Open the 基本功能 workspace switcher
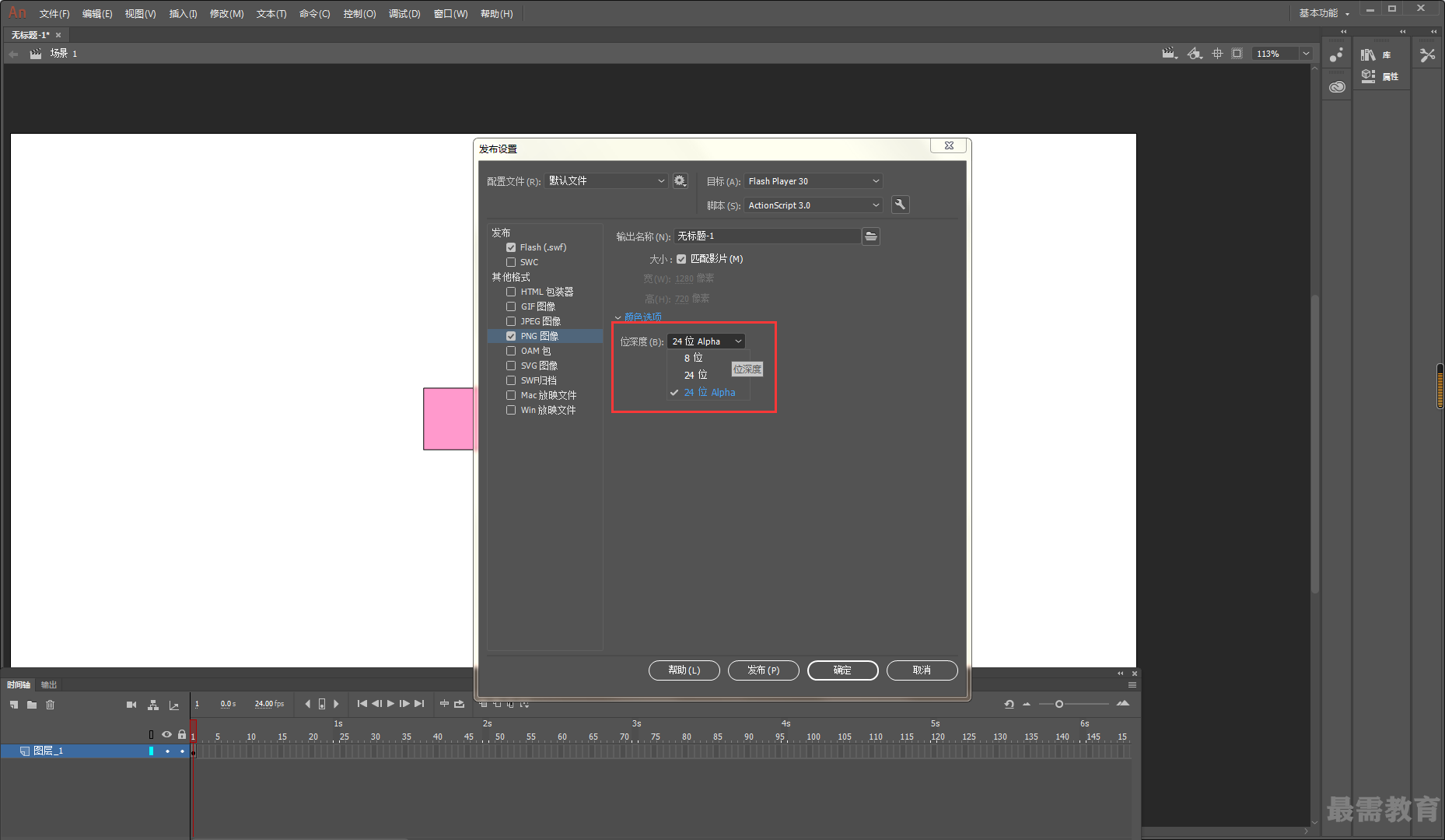The height and width of the screenshot is (840, 1445). tap(1324, 13)
